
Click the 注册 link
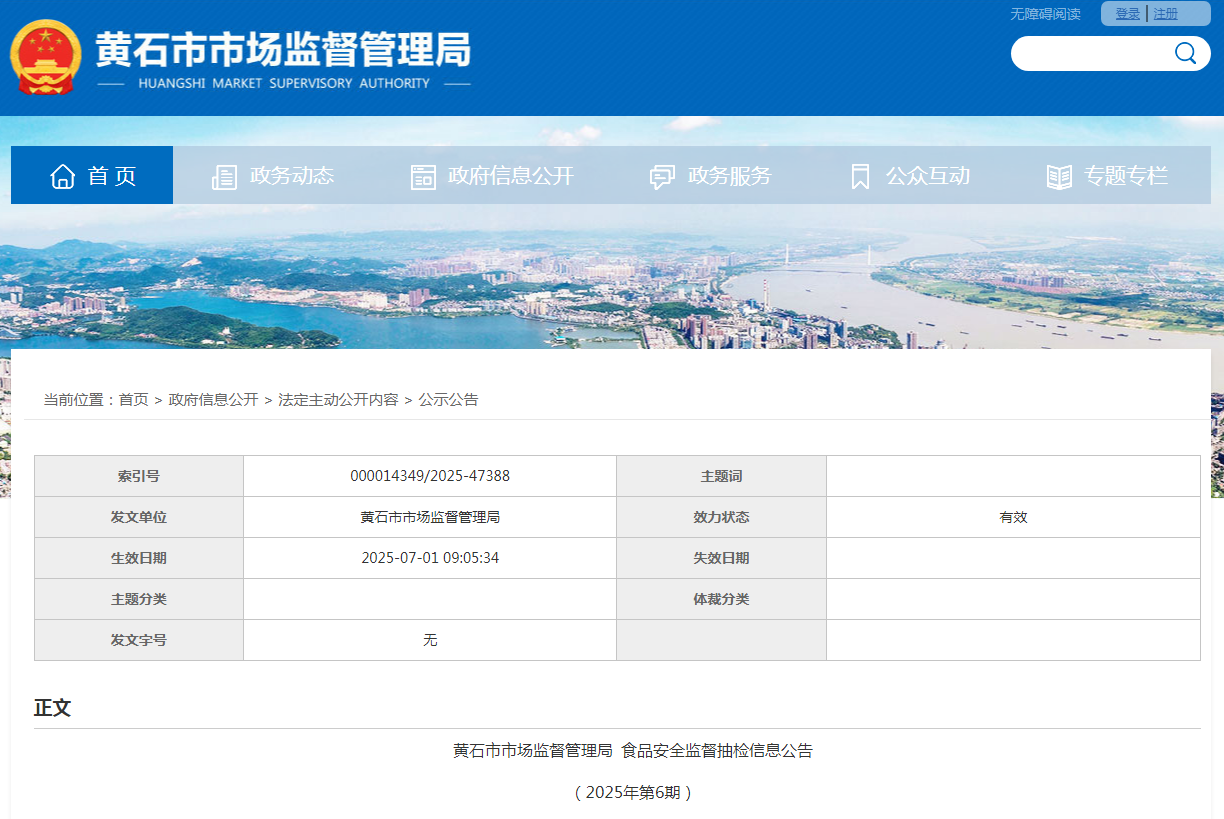tap(1166, 14)
